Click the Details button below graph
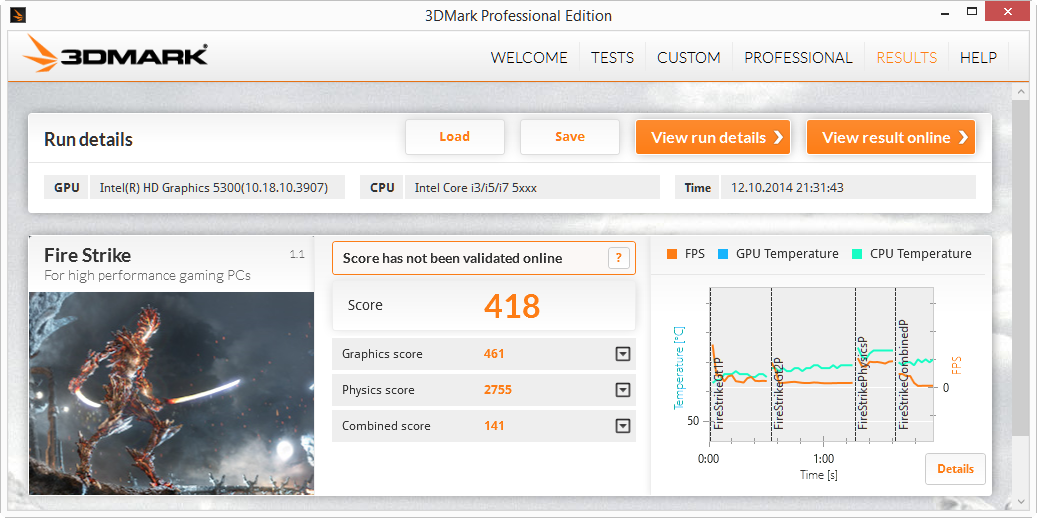The image size is (1037, 518). pos(955,468)
